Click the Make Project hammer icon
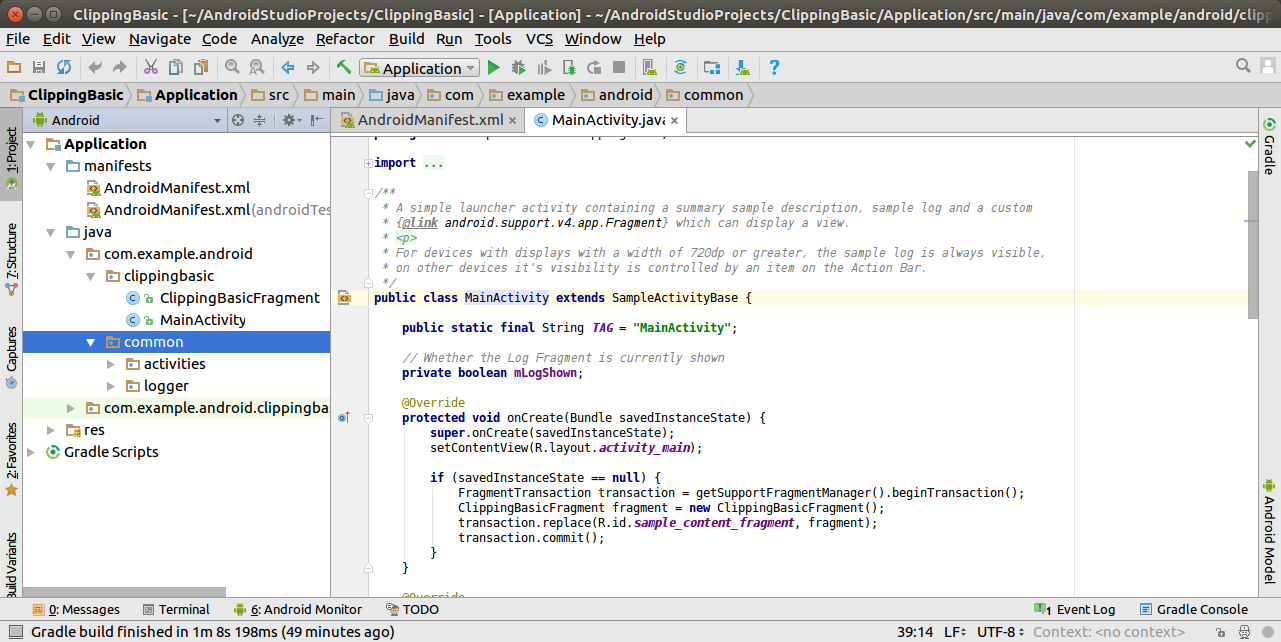The height and width of the screenshot is (642, 1281). [344, 67]
